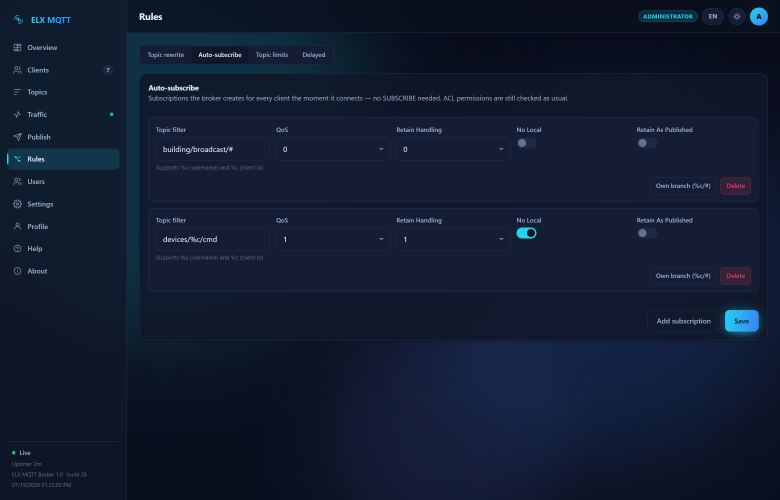Click the ELX MQTT logo icon
780x500 pixels.
pos(18,20)
